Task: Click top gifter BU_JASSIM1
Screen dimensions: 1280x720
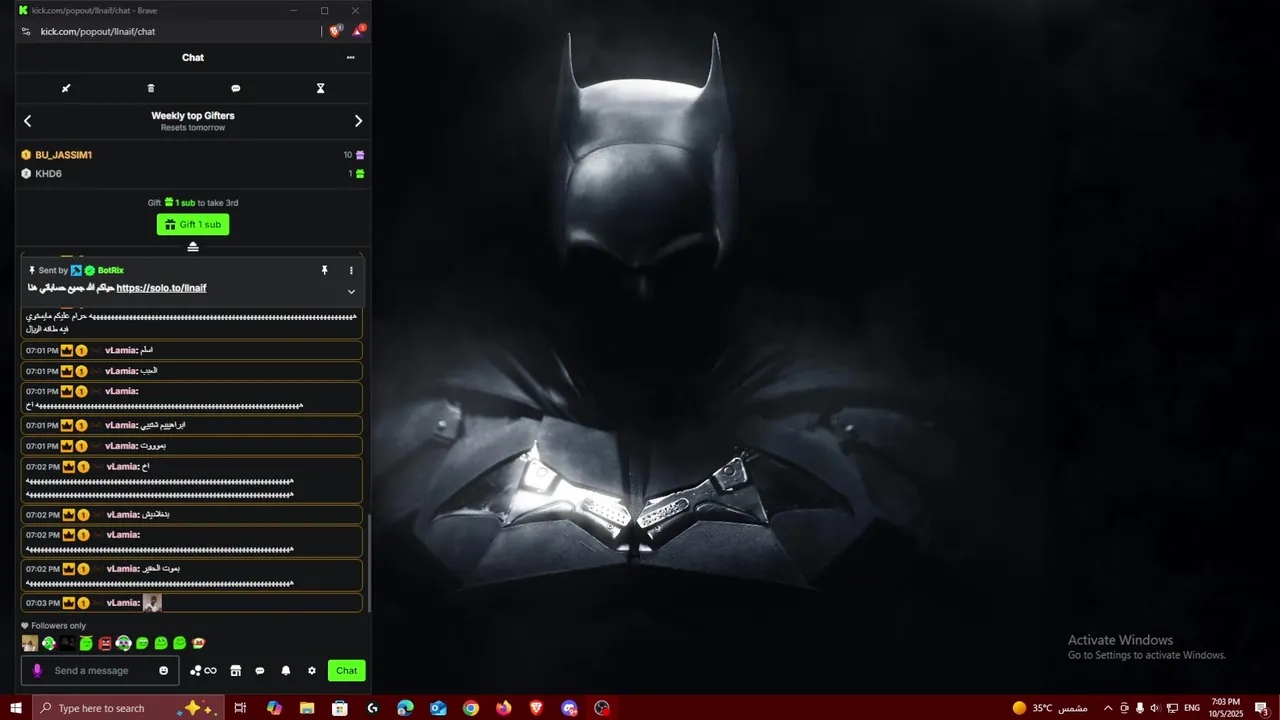Action: (63, 155)
